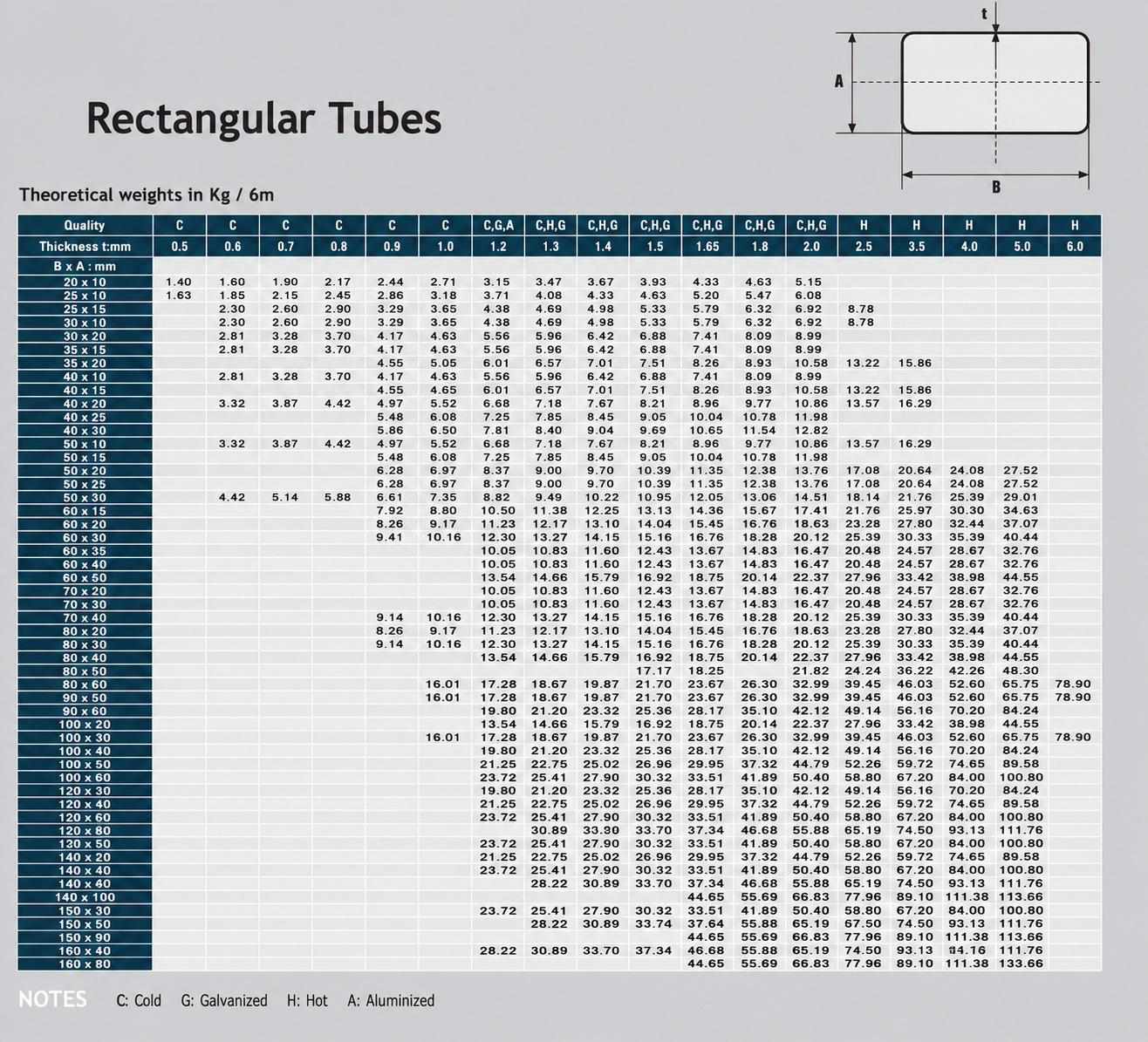Click the 'B' width label on the diagram
Screen dimensions: 1148x1042
pos(996,187)
